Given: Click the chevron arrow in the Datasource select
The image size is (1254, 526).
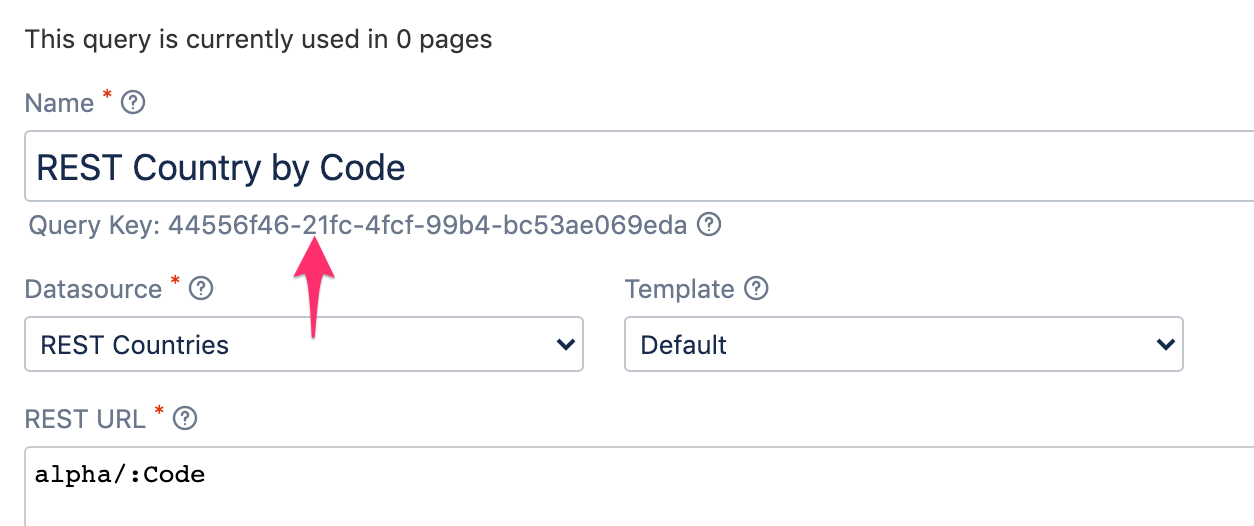Looking at the screenshot, I should tap(565, 345).
